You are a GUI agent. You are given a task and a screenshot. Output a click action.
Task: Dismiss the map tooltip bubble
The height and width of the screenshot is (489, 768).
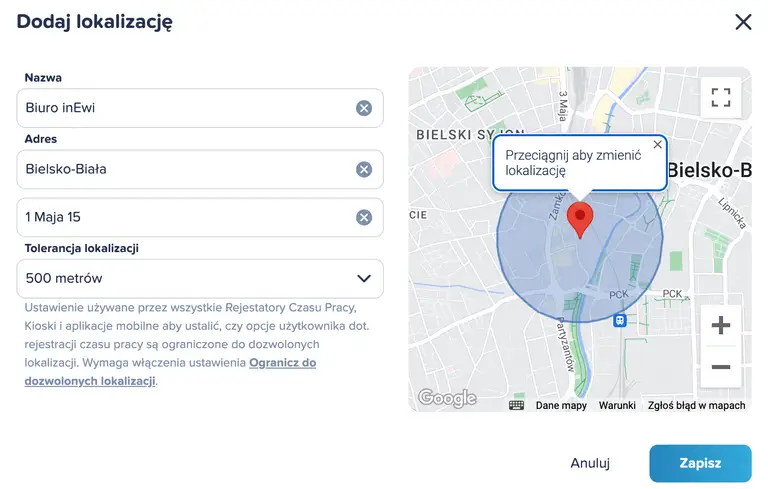pyautogui.click(x=657, y=145)
